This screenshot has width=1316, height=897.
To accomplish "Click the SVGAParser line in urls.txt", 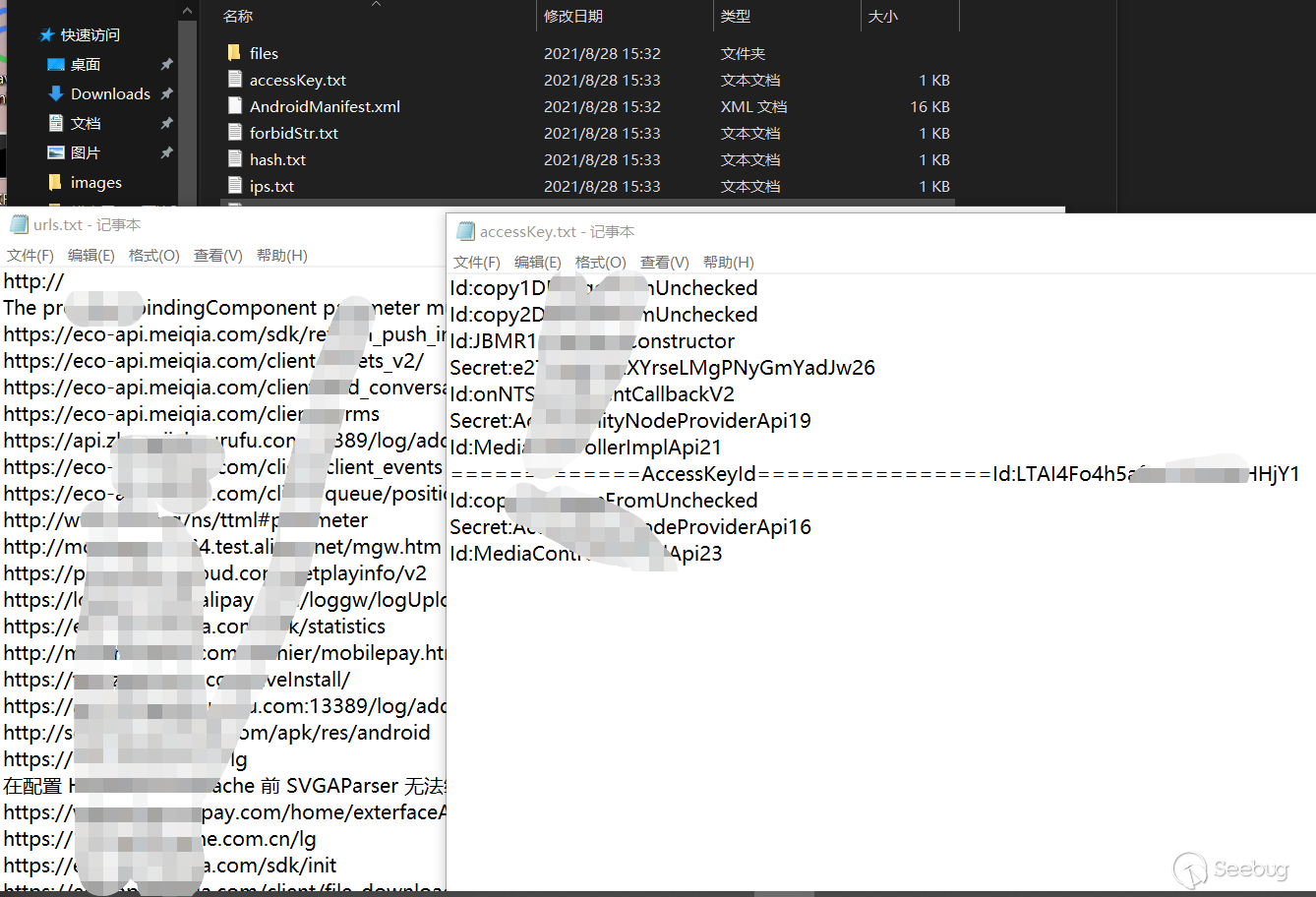I will pos(225,786).
